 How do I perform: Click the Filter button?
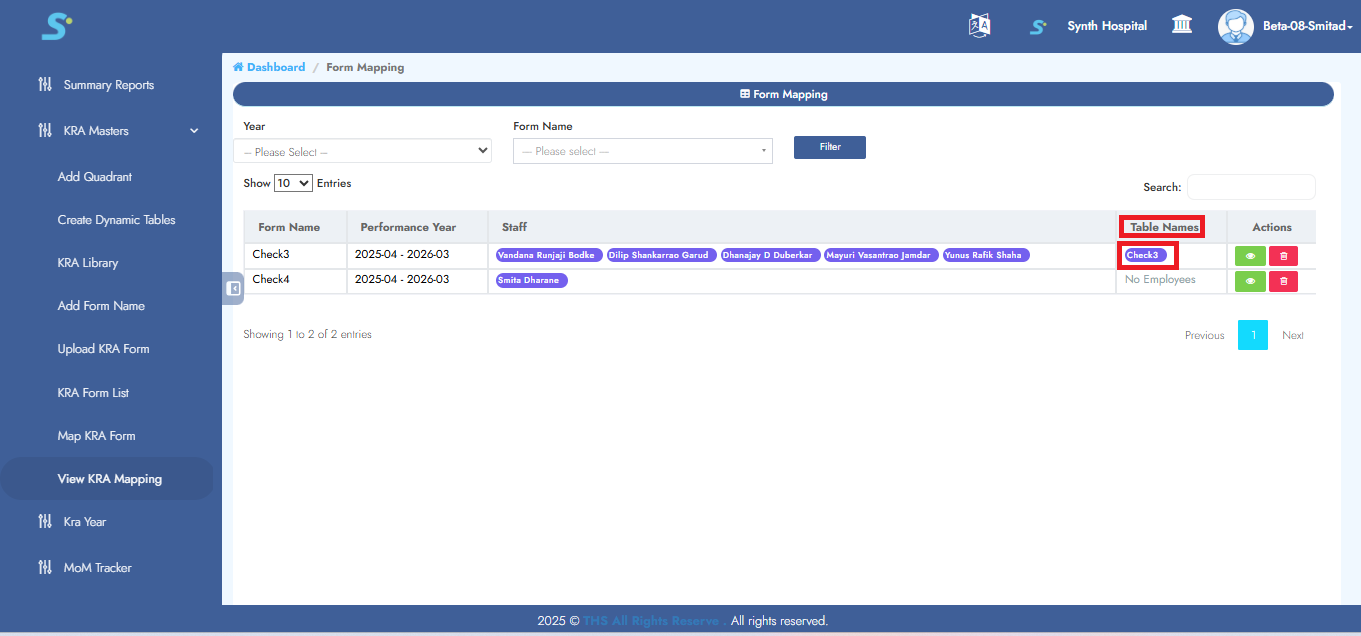[x=829, y=147]
